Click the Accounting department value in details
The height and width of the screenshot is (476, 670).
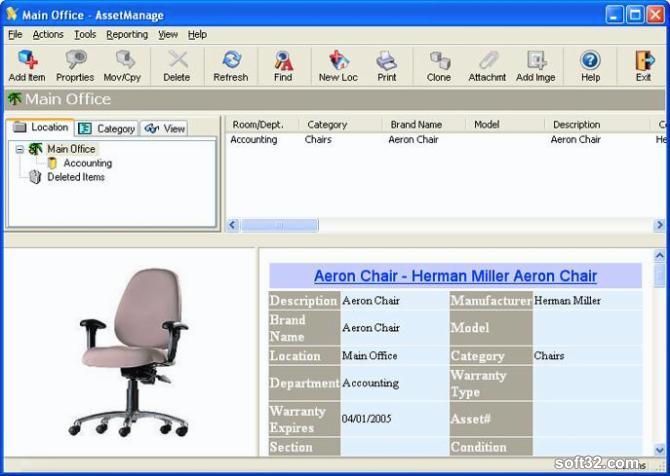point(370,383)
